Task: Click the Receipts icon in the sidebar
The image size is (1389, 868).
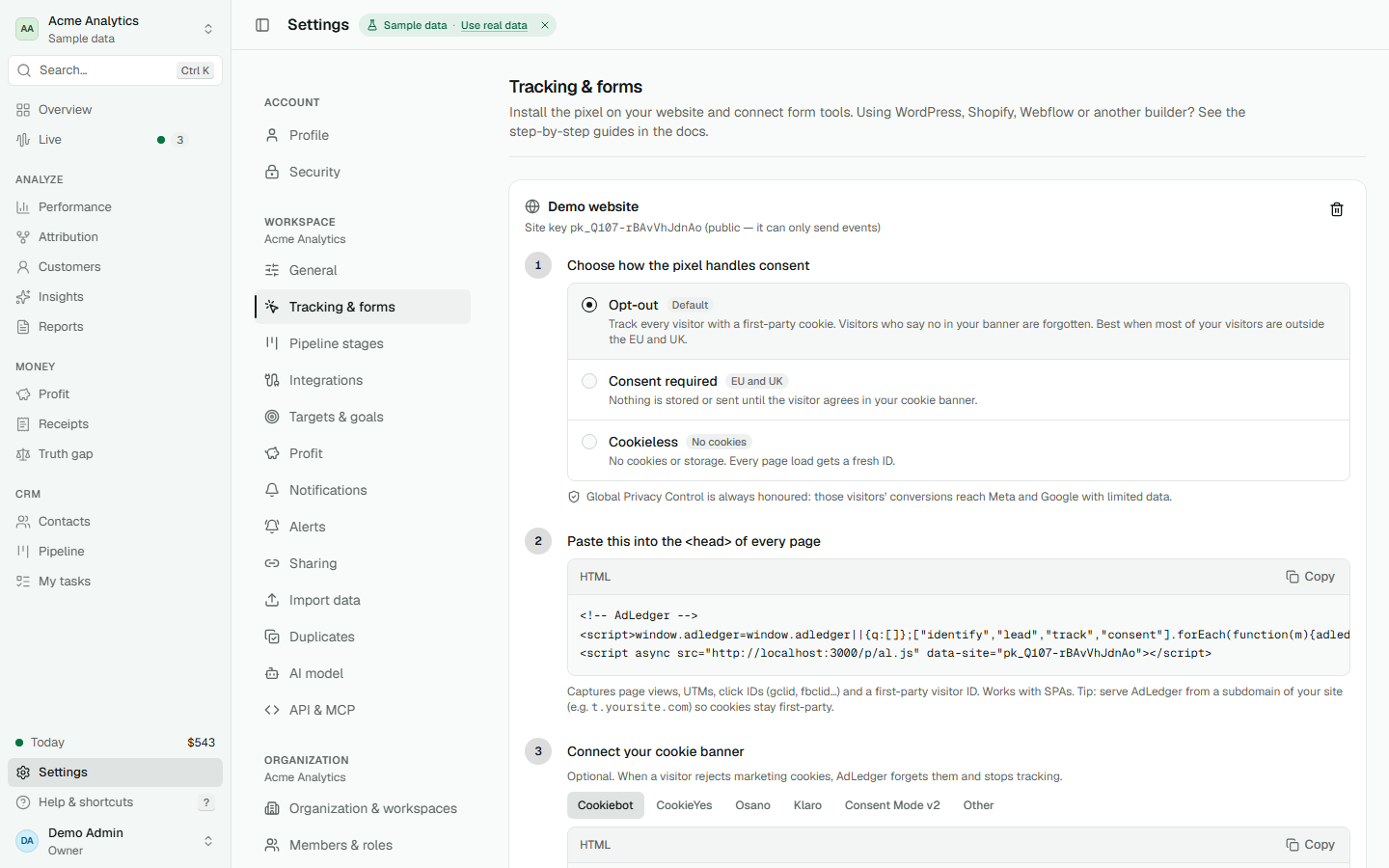Action: [x=23, y=424]
